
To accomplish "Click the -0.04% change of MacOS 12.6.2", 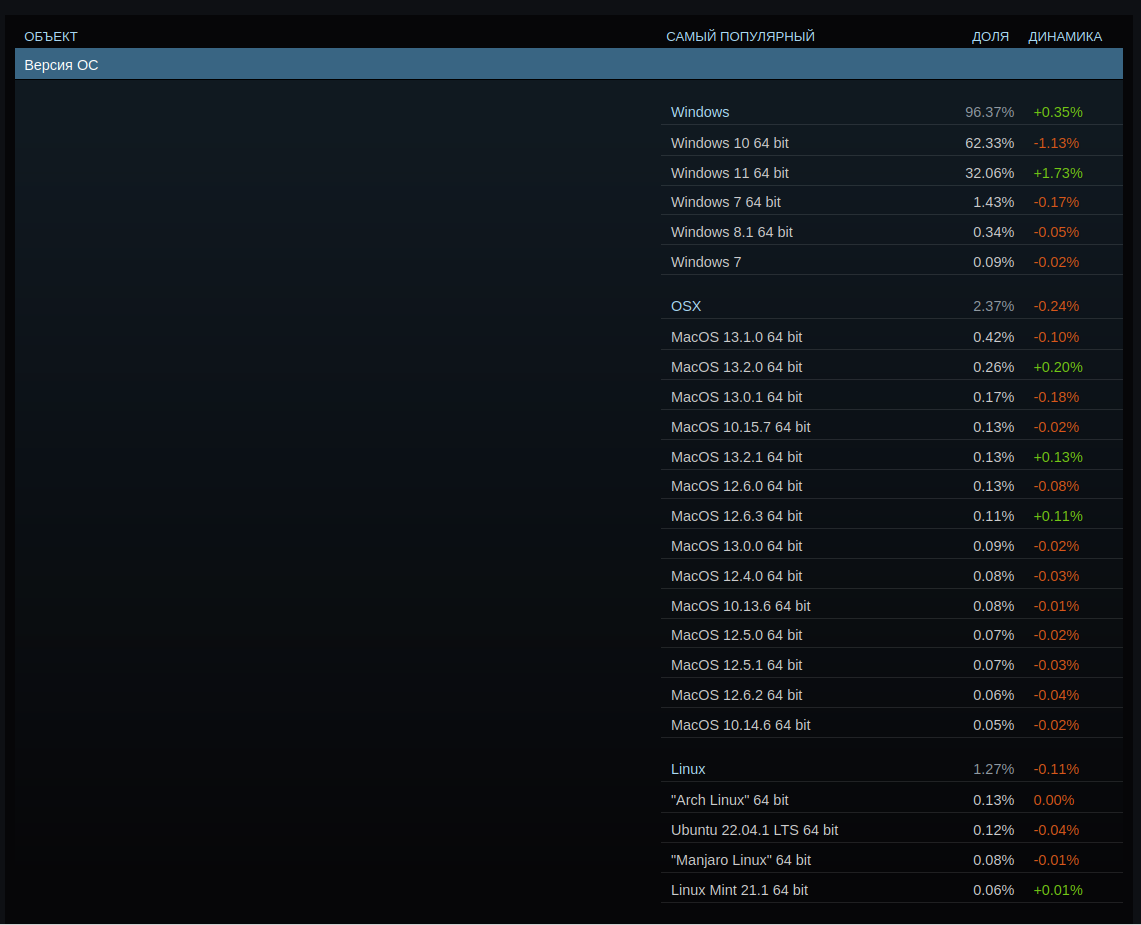I will [x=1056, y=694].
